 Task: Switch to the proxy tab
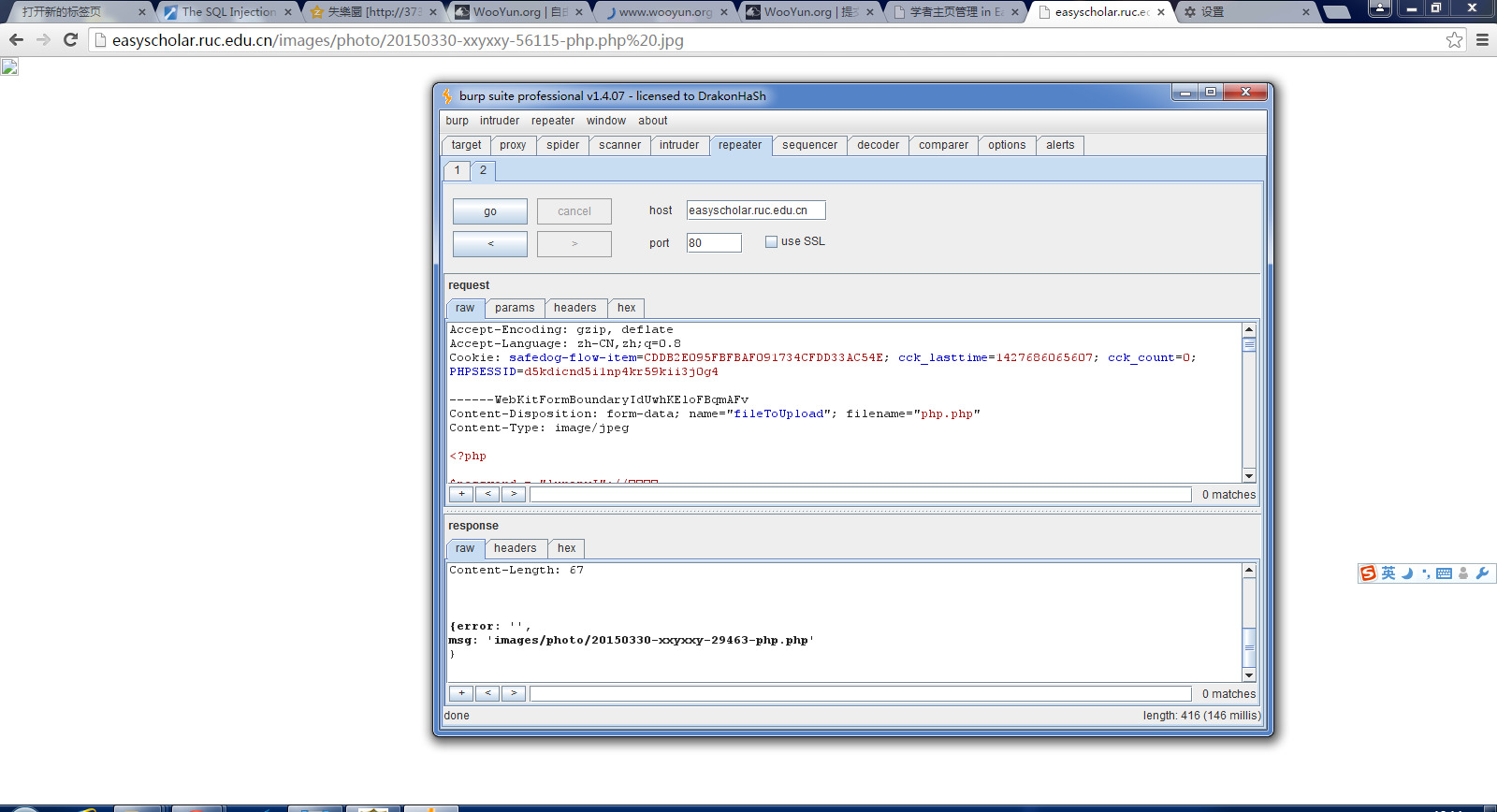513,145
